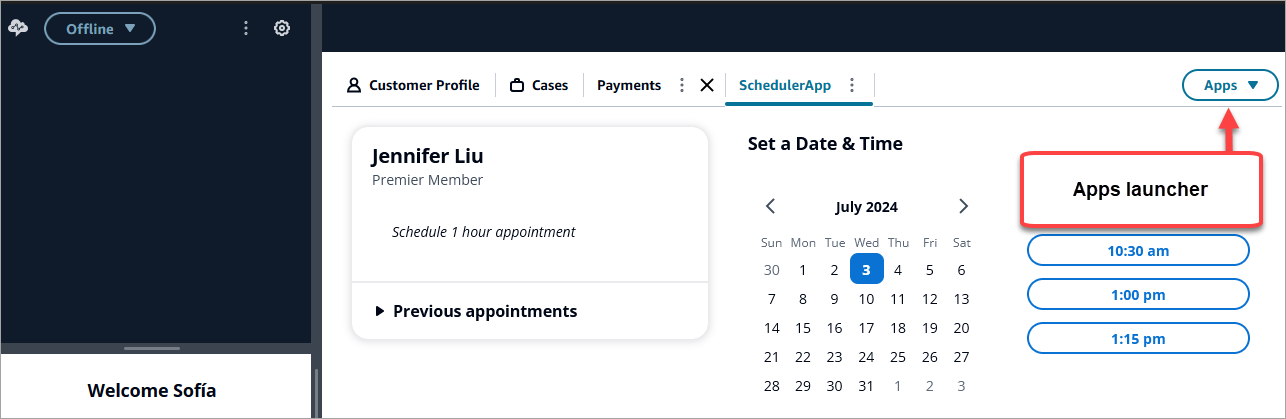Viewport: 1286px width, 419px height.
Task: Open the Offline status dropdown
Action: (100, 28)
